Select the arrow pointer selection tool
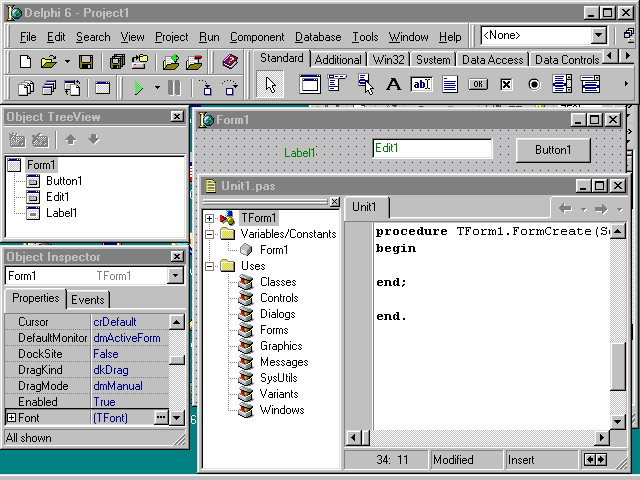Screen dimensions: 640x480 click(x=270, y=84)
